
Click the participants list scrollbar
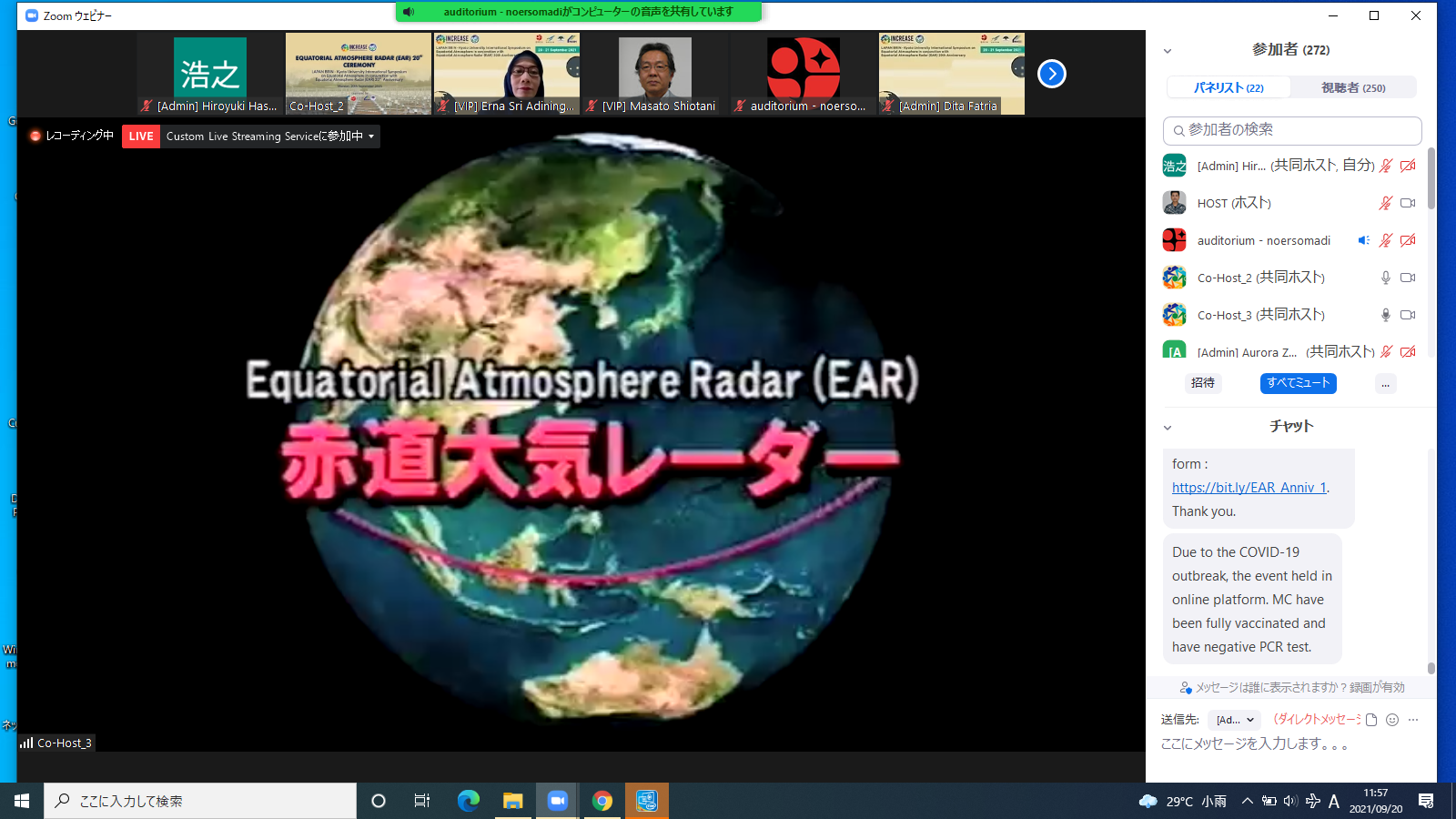point(1431,177)
